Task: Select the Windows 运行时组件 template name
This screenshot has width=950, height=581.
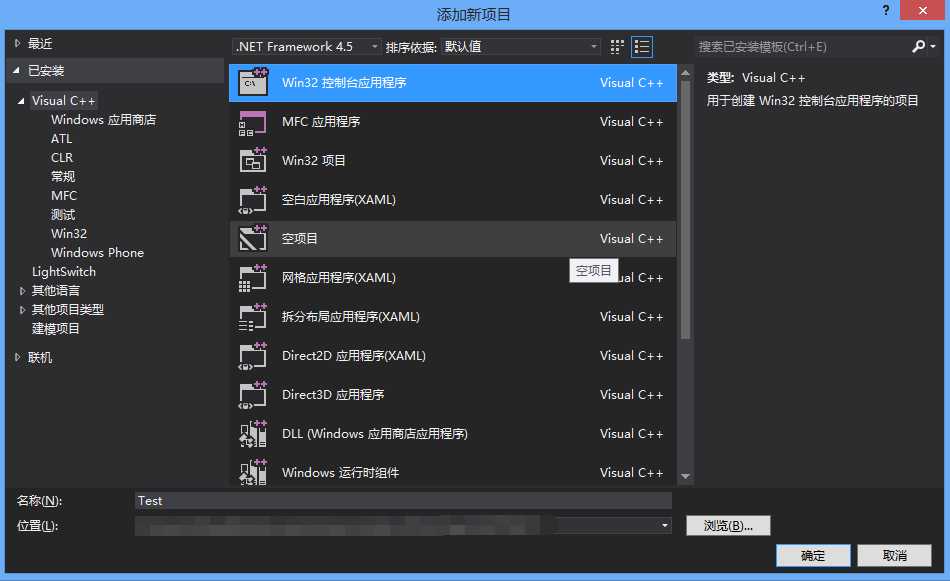Action: tap(340, 473)
